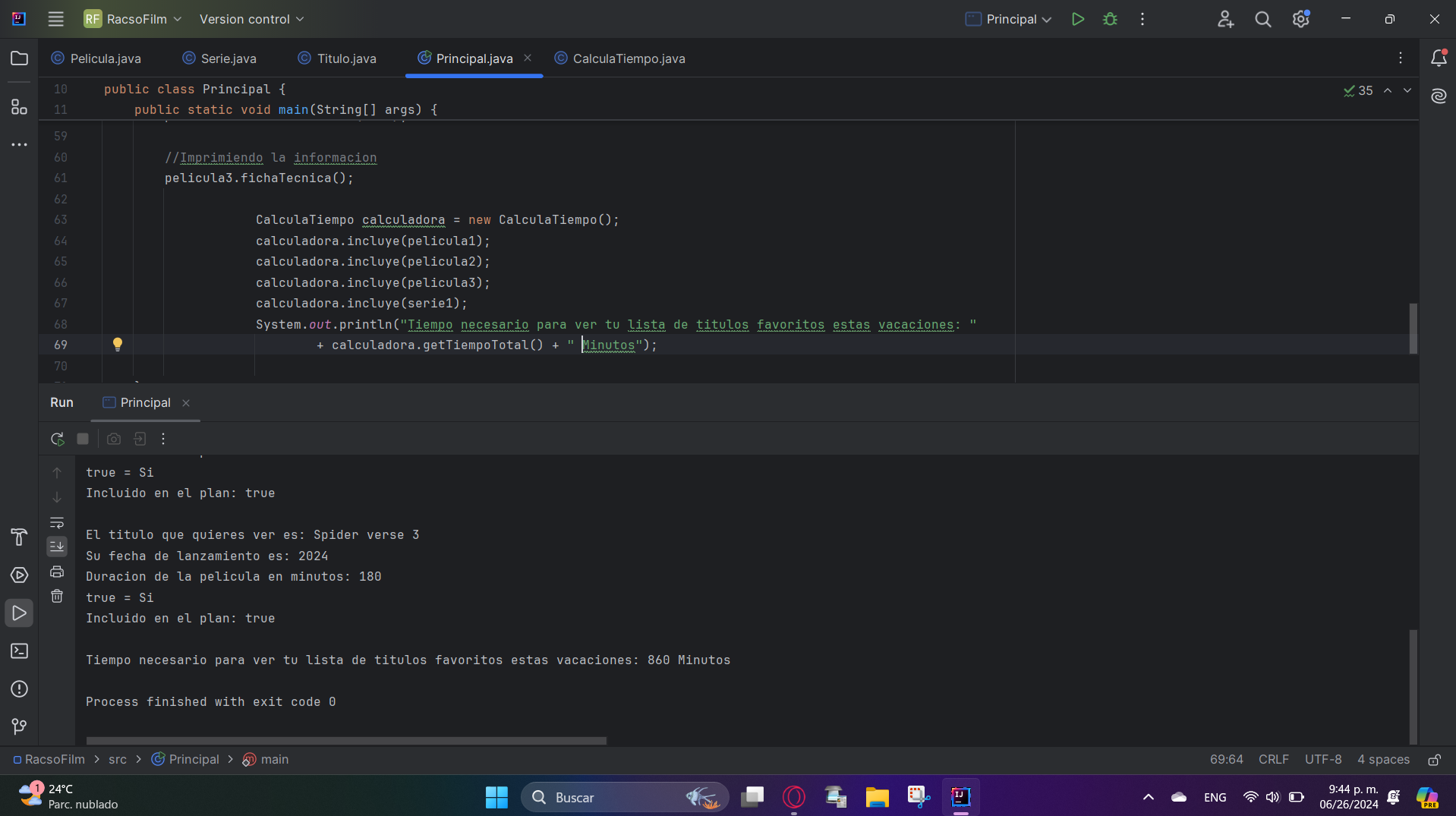Switch to Pelicula.java tab
This screenshot has width=1456, height=816.
point(96,58)
